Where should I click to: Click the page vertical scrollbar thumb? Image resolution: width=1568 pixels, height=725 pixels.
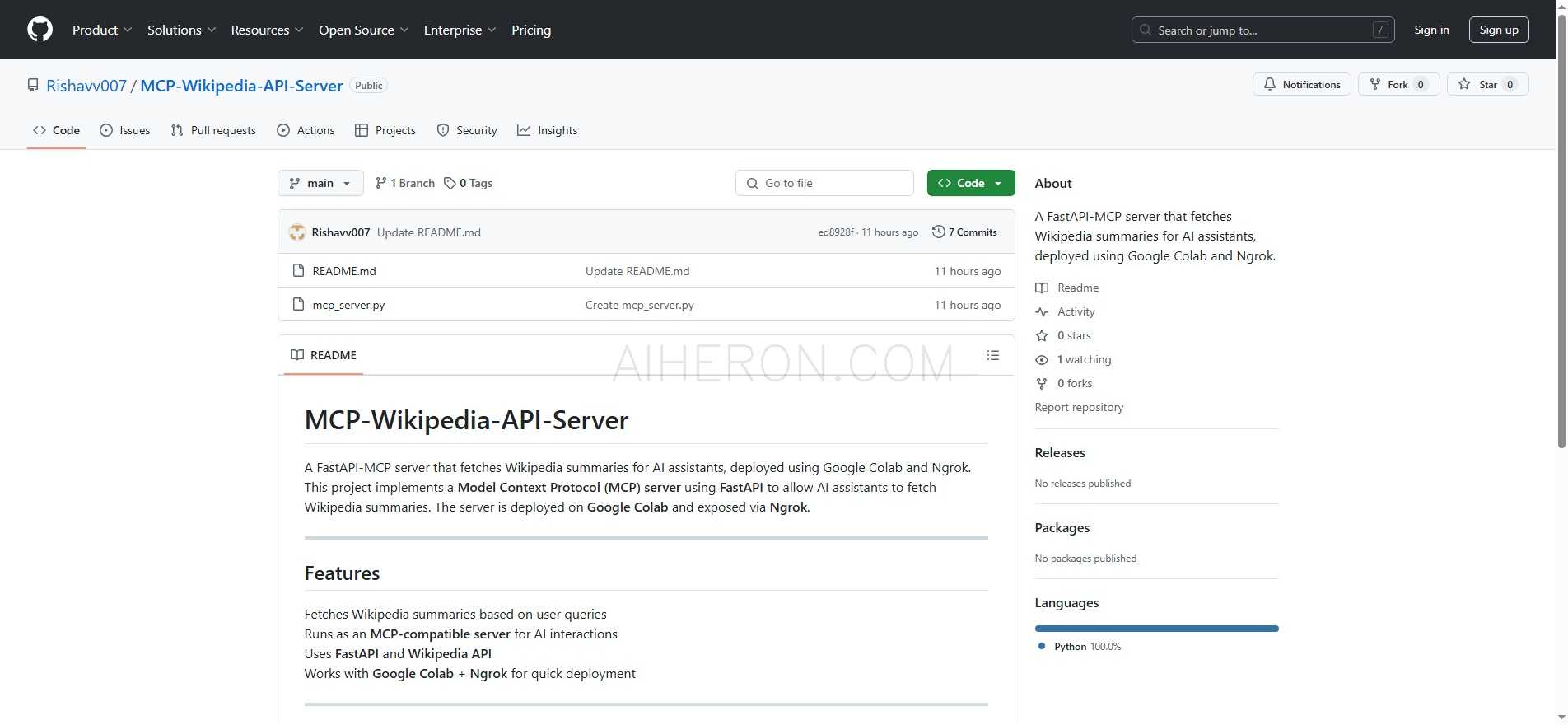click(1561, 231)
